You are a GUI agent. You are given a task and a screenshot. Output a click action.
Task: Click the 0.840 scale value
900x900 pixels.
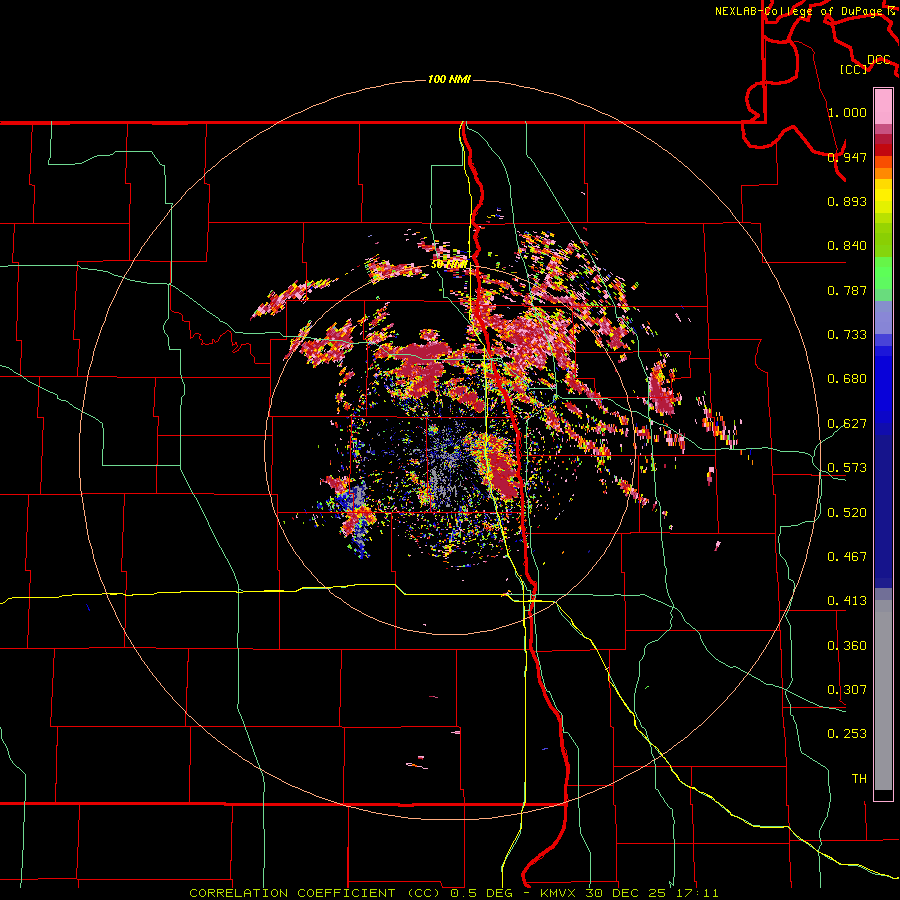point(847,246)
